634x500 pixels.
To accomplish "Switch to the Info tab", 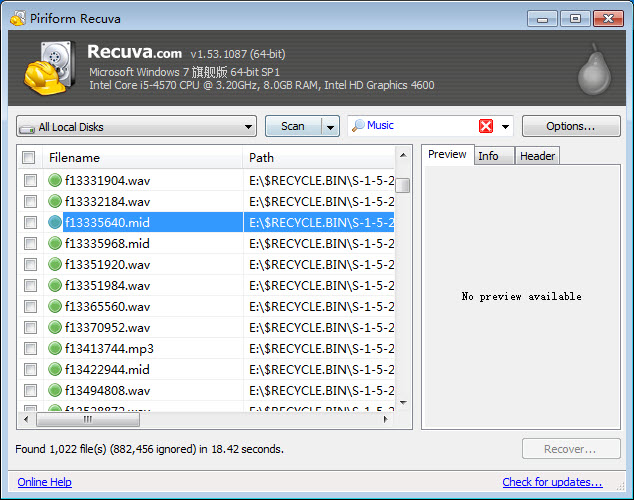I will (494, 156).
